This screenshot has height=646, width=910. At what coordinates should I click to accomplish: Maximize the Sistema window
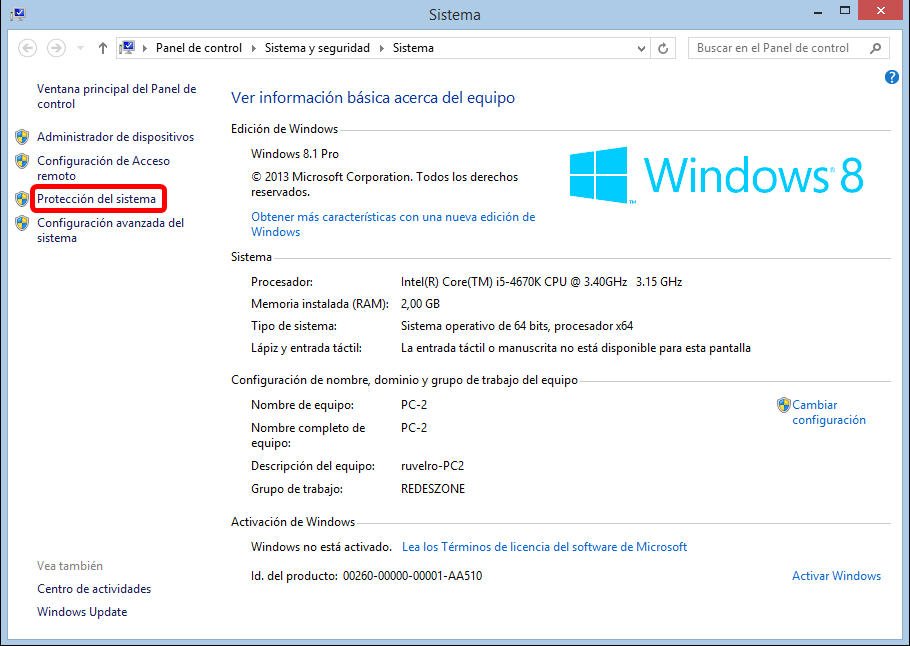[845, 11]
